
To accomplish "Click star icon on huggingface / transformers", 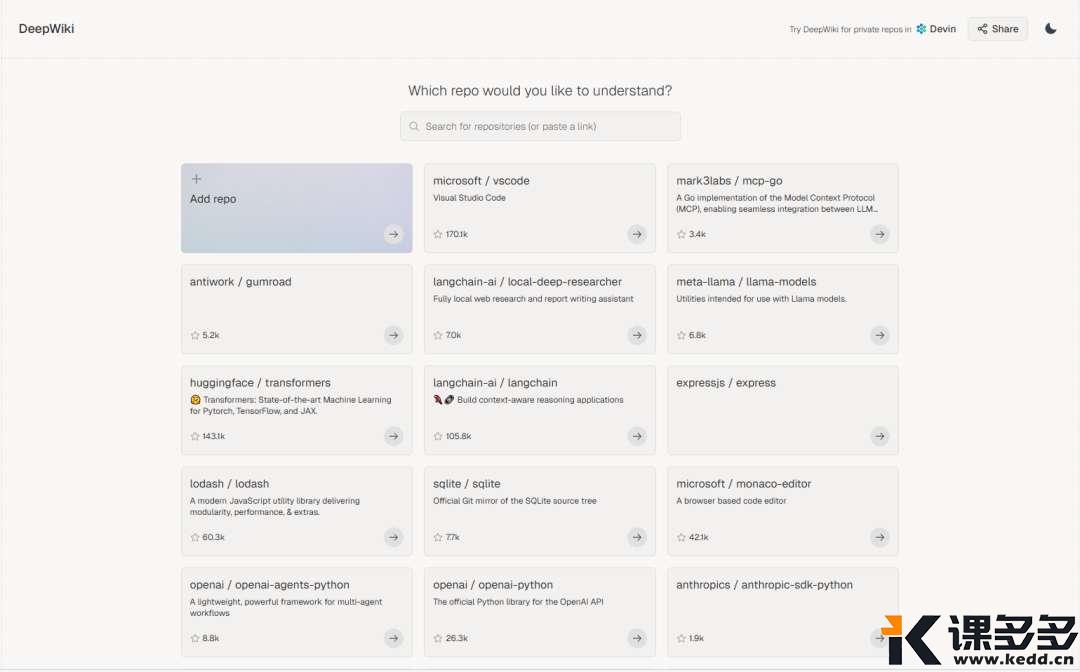I will (195, 436).
